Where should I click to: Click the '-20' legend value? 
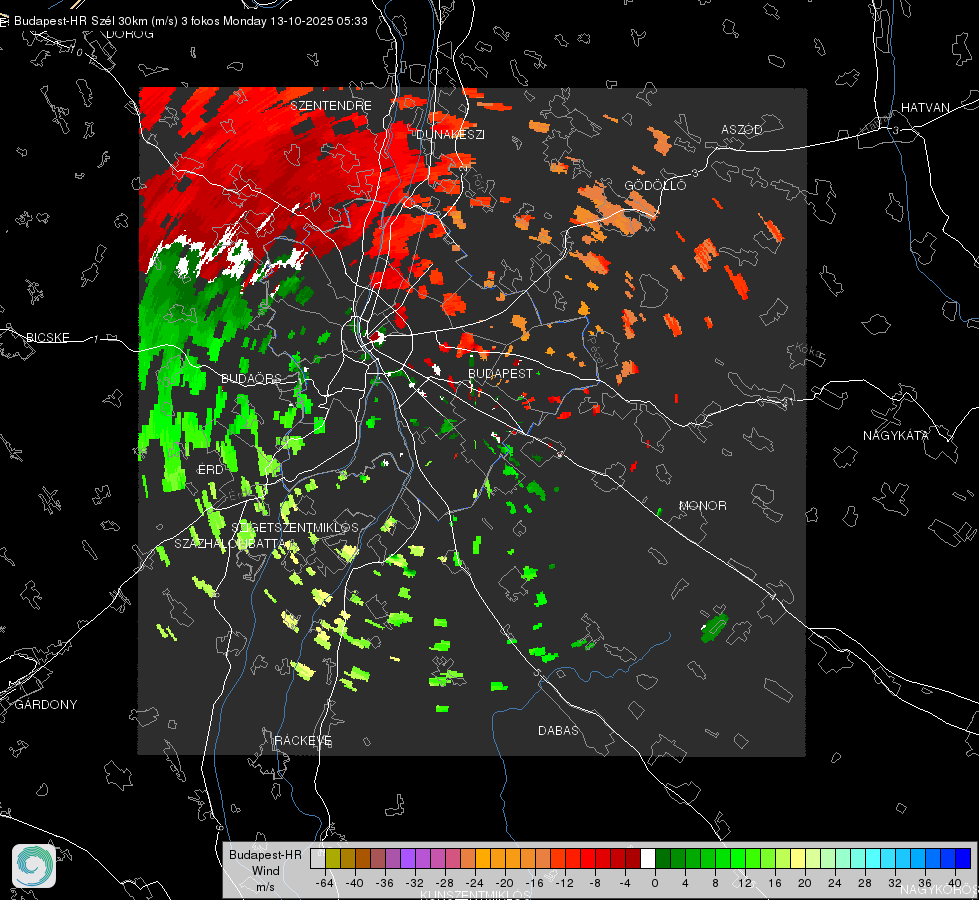click(x=504, y=883)
